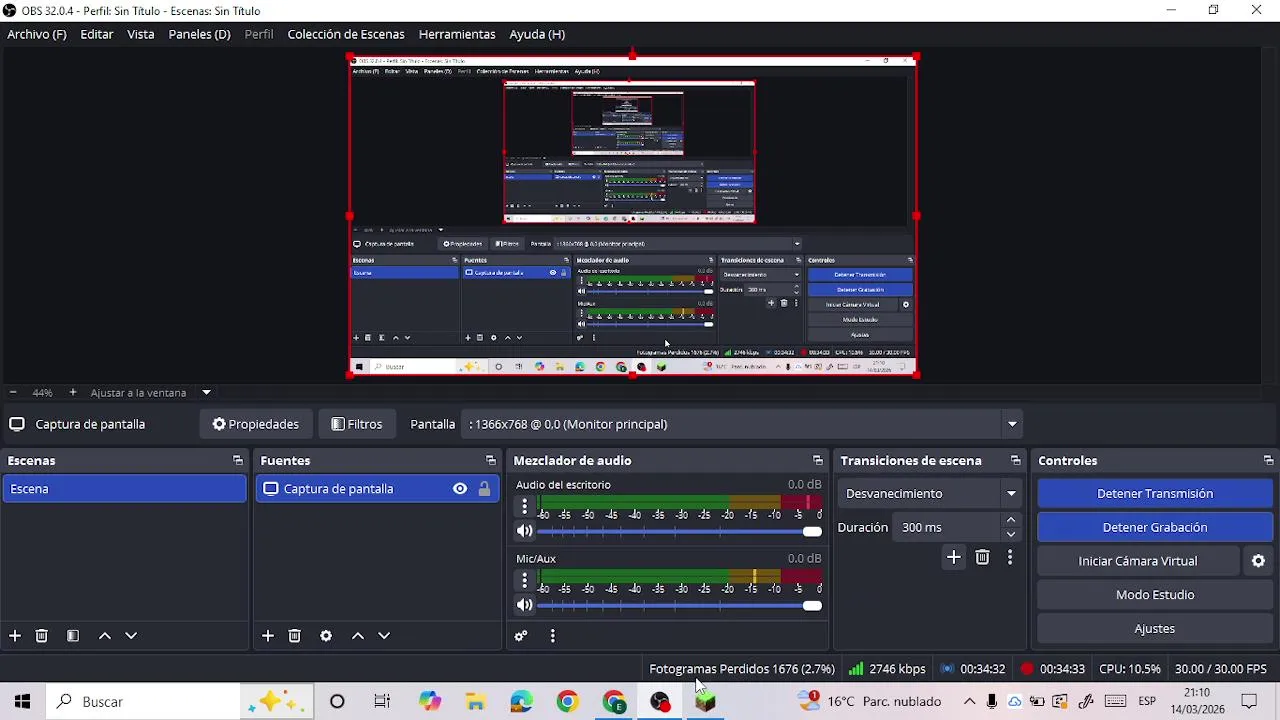Open options menu for Mic/Aux channel
The image size is (1280, 720).
click(525, 581)
